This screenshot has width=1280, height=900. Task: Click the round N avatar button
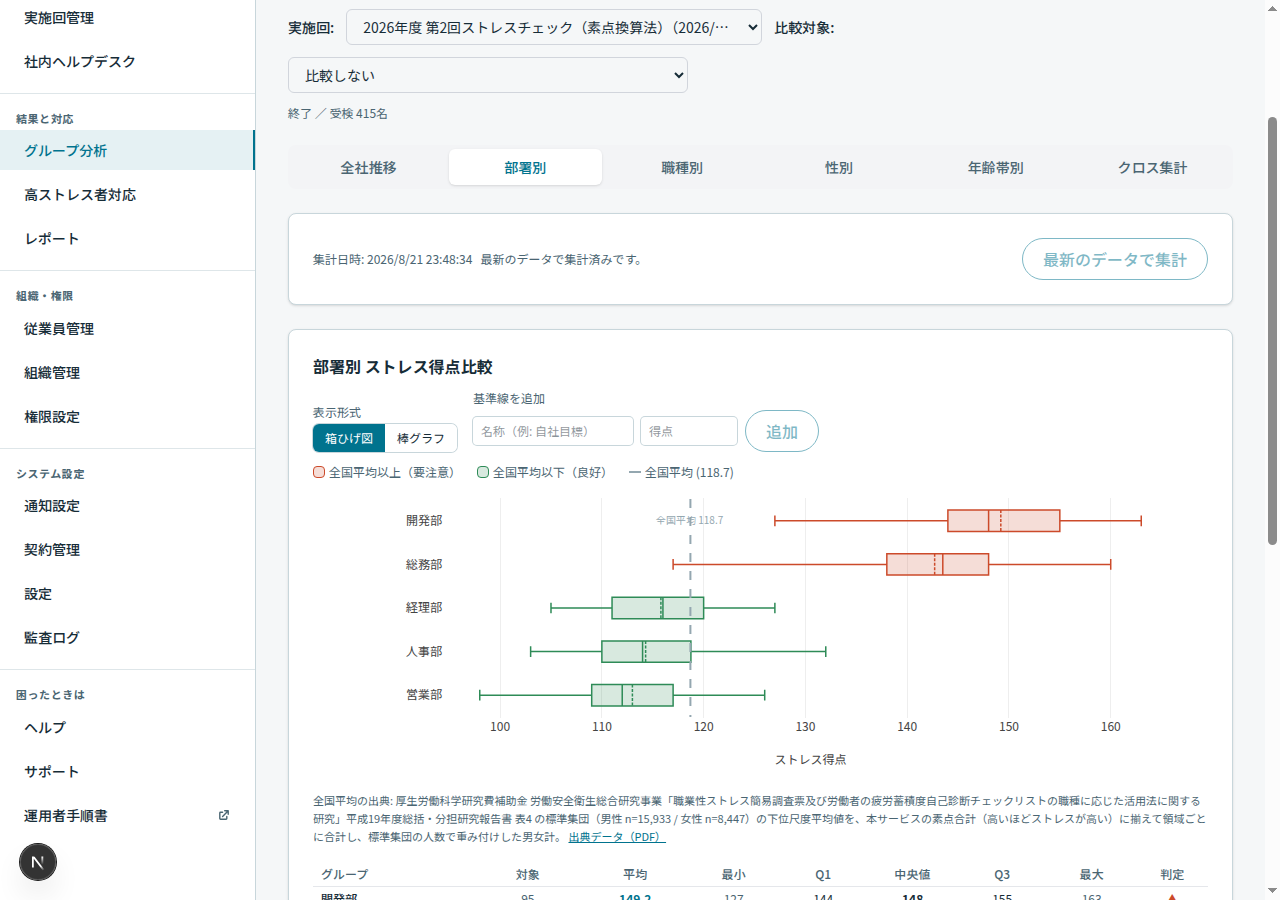coord(38,862)
